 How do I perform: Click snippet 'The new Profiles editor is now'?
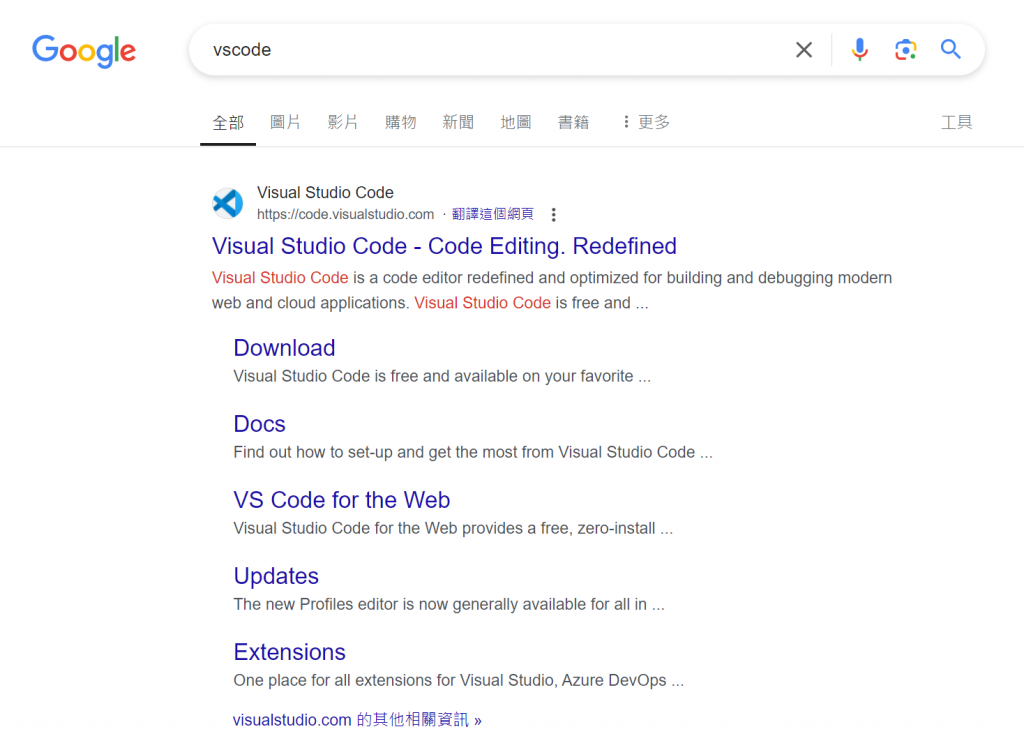click(449, 605)
